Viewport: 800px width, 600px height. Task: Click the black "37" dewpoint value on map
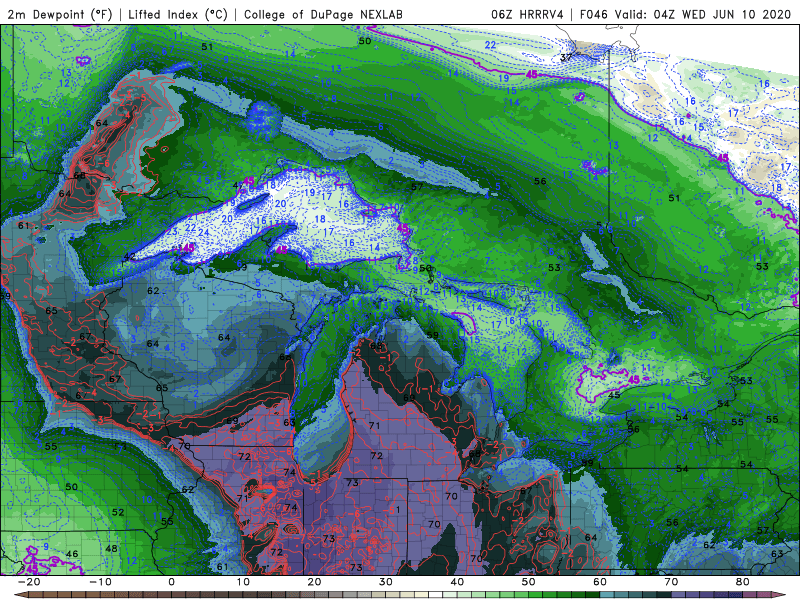[566, 57]
